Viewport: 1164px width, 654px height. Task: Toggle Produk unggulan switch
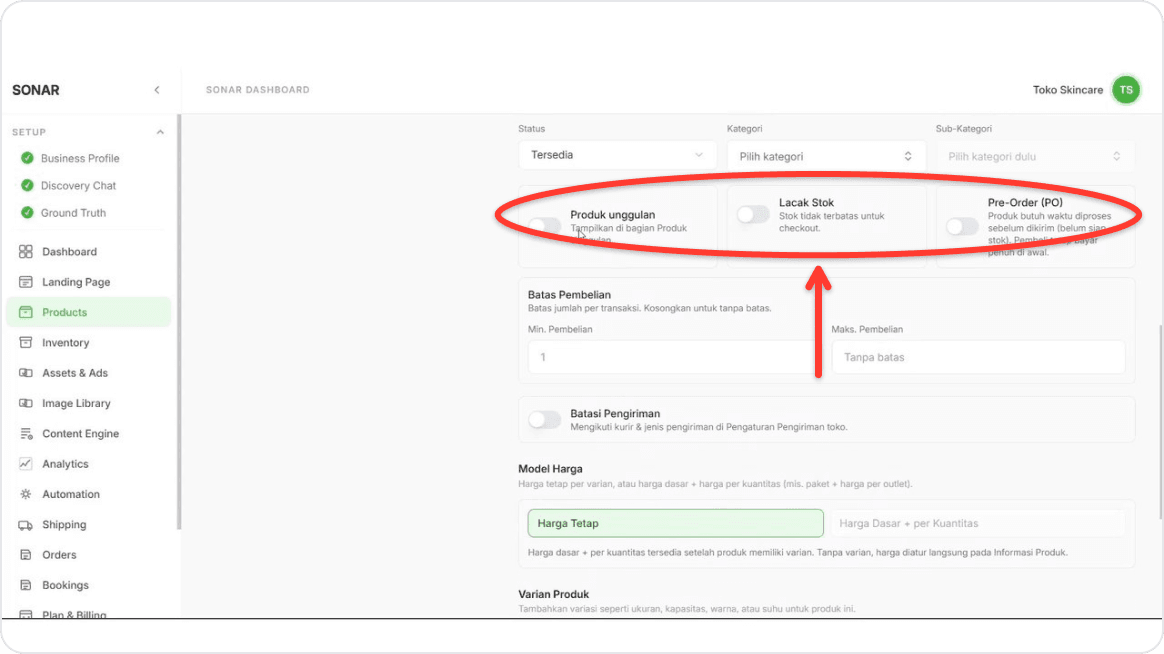click(x=544, y=226)
